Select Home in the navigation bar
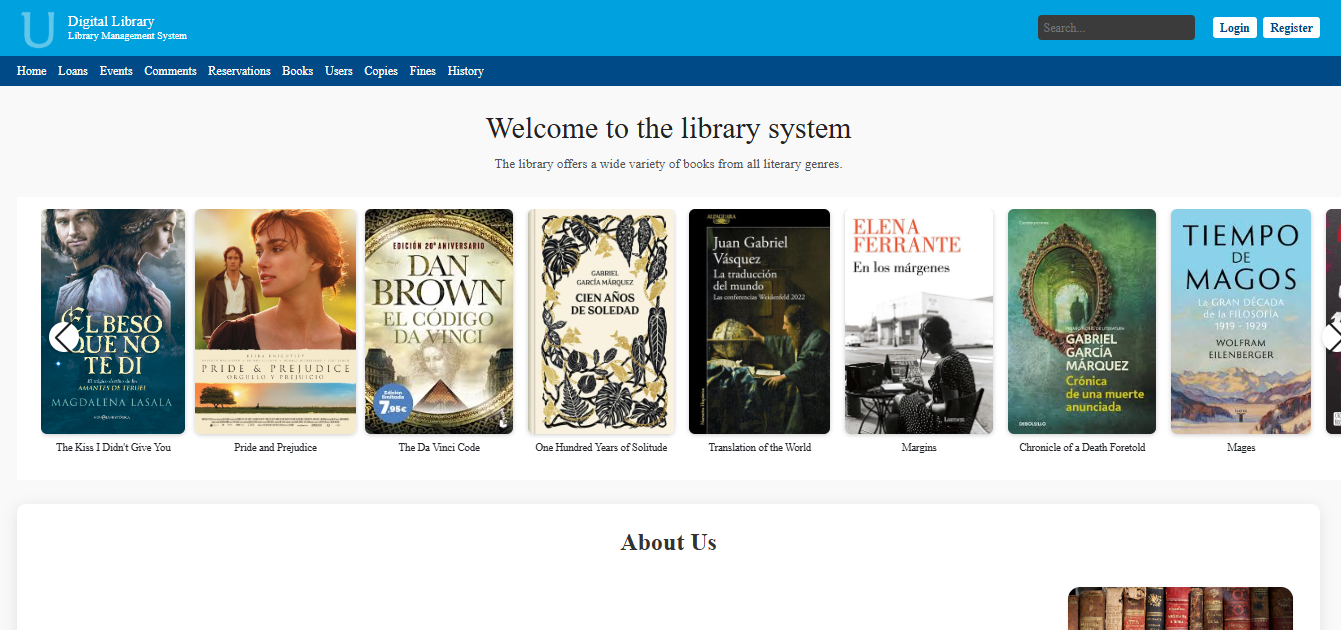Image resolution: width=1341 pixels, height=630 pixels. [31, 71]
